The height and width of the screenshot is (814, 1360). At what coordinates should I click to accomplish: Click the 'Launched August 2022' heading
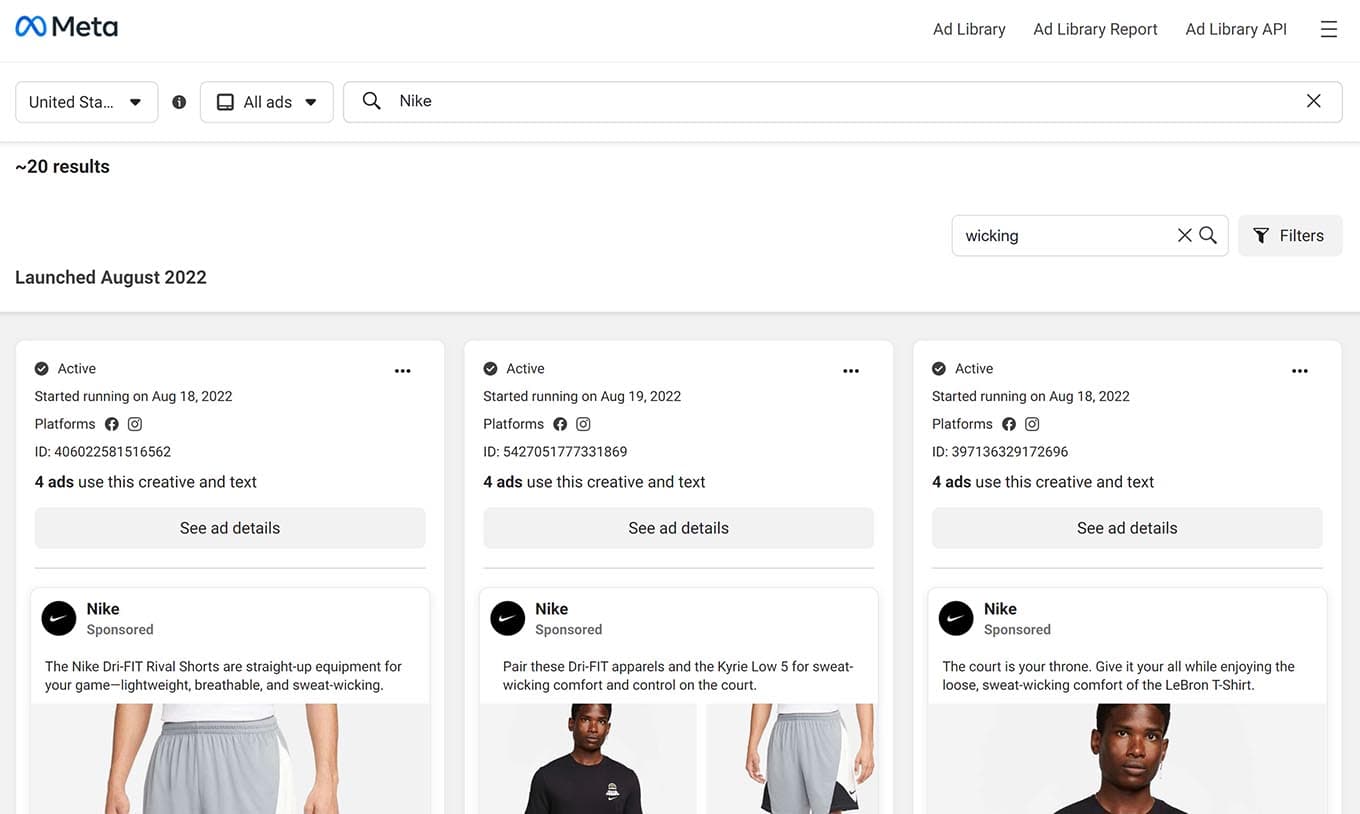point(111,277)
